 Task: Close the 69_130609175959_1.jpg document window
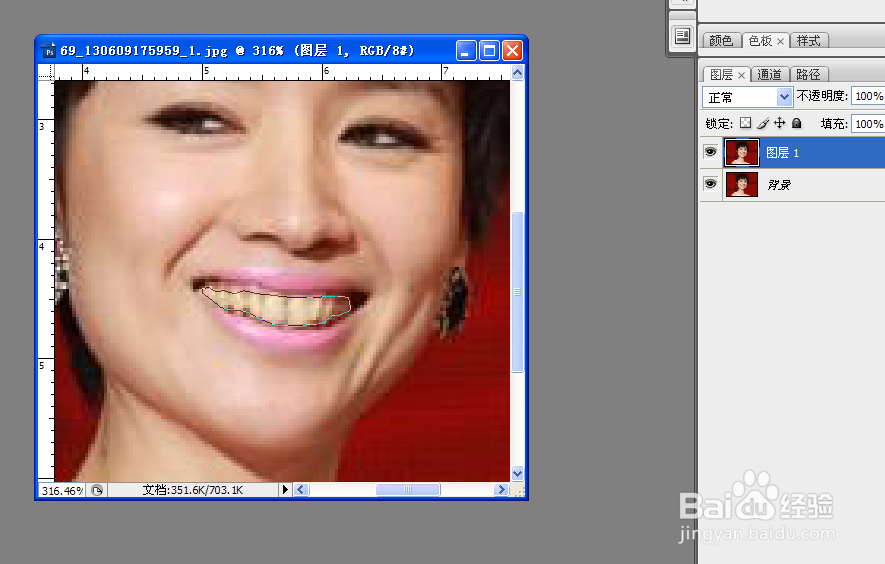click(512, 51)
